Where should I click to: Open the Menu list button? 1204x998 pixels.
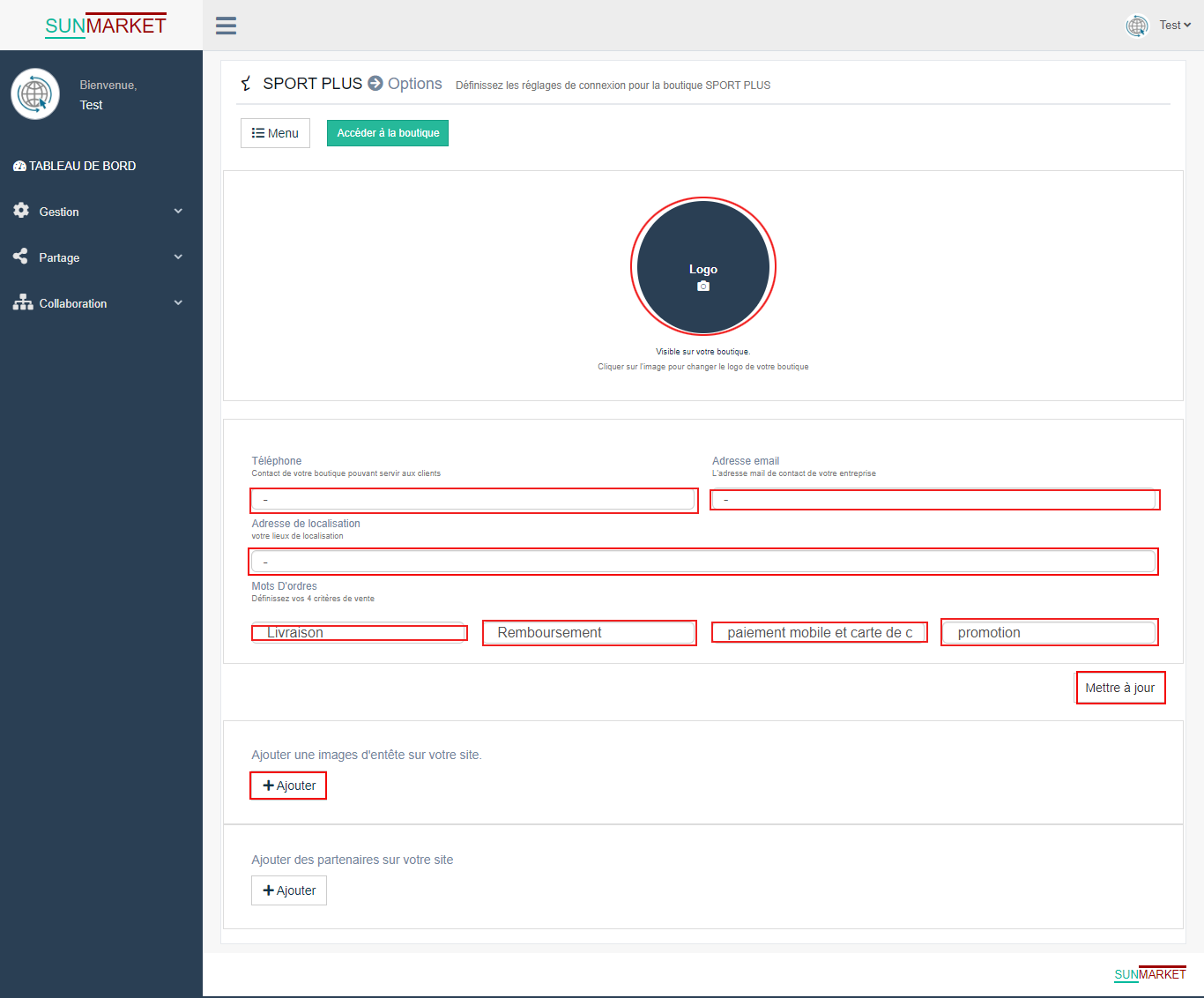click(275, 133)
